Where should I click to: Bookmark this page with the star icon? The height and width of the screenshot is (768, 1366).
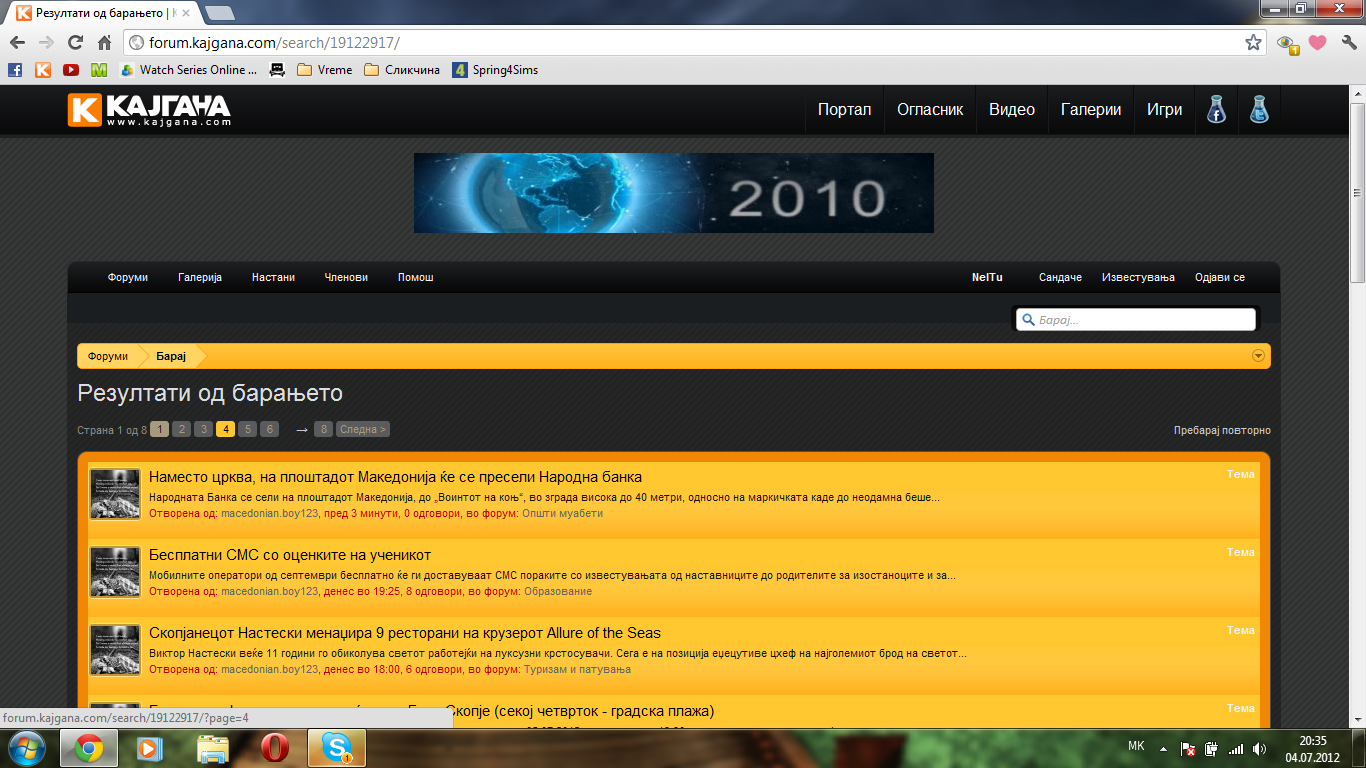[x=1253, y=43]
